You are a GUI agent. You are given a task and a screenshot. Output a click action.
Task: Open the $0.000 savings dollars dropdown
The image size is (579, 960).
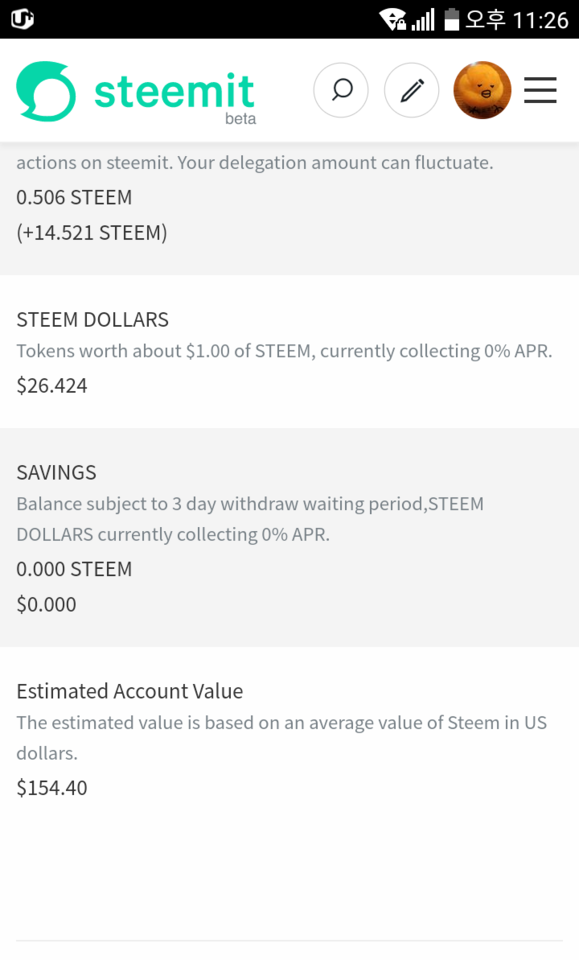tap(47, 604)
